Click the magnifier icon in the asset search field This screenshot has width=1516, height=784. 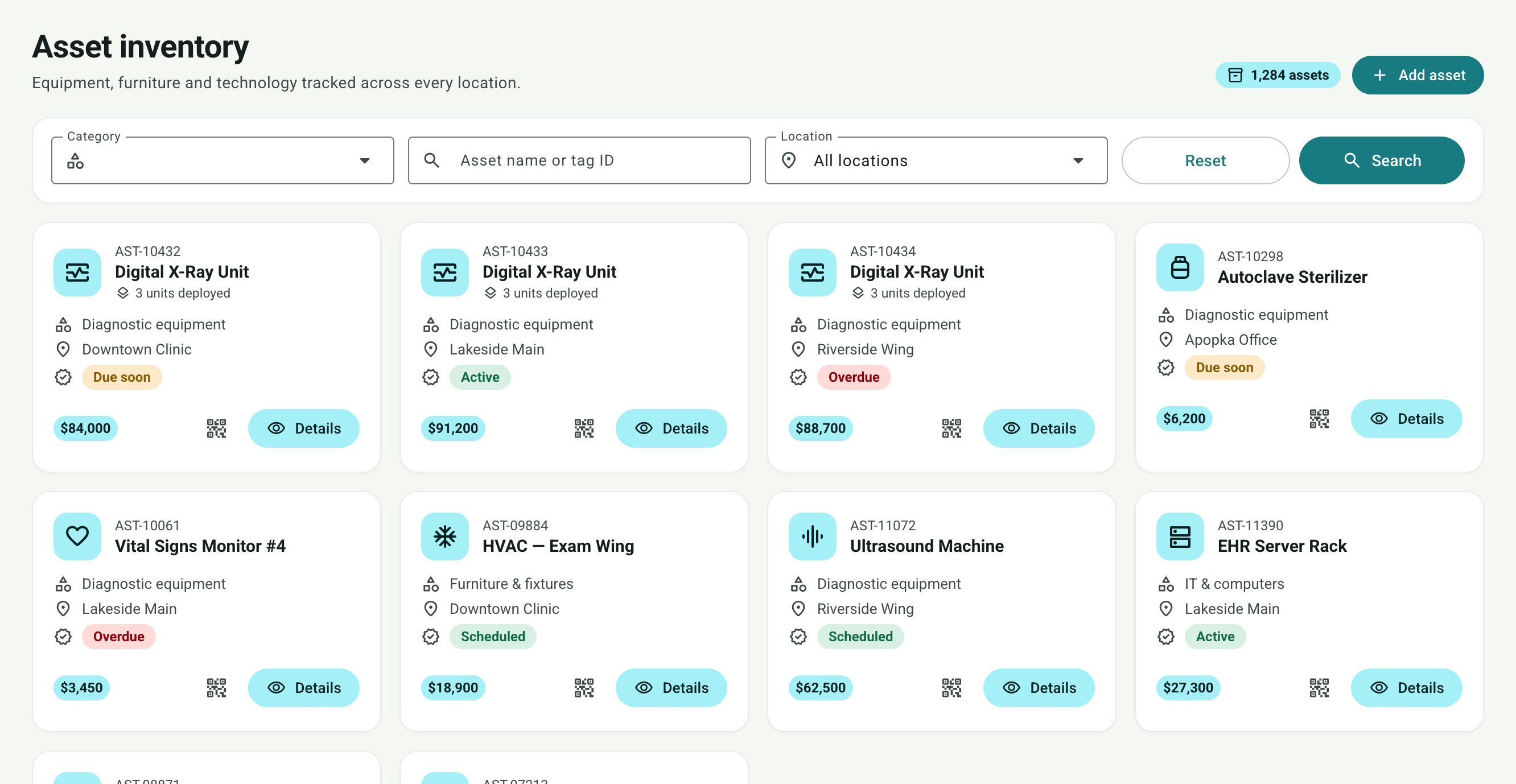431,160
